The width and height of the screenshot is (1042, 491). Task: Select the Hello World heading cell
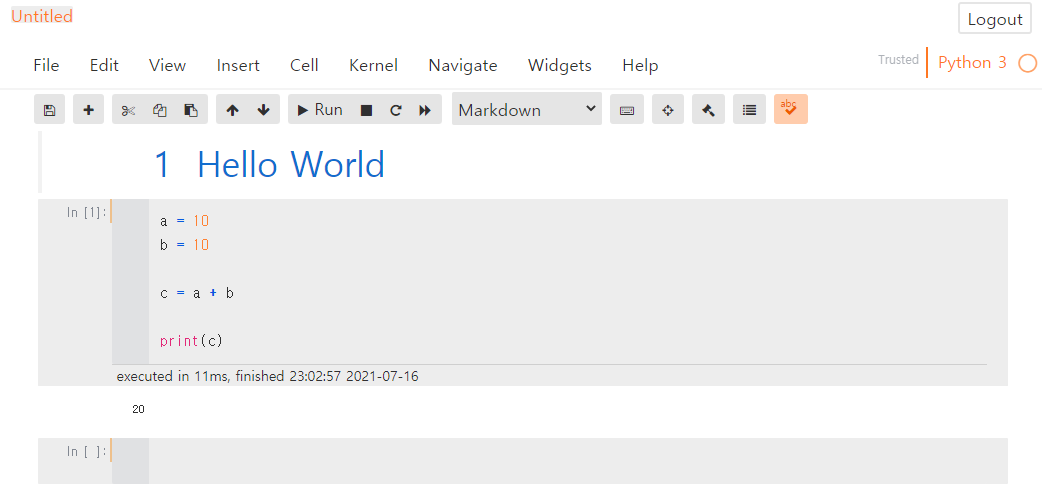523,163
